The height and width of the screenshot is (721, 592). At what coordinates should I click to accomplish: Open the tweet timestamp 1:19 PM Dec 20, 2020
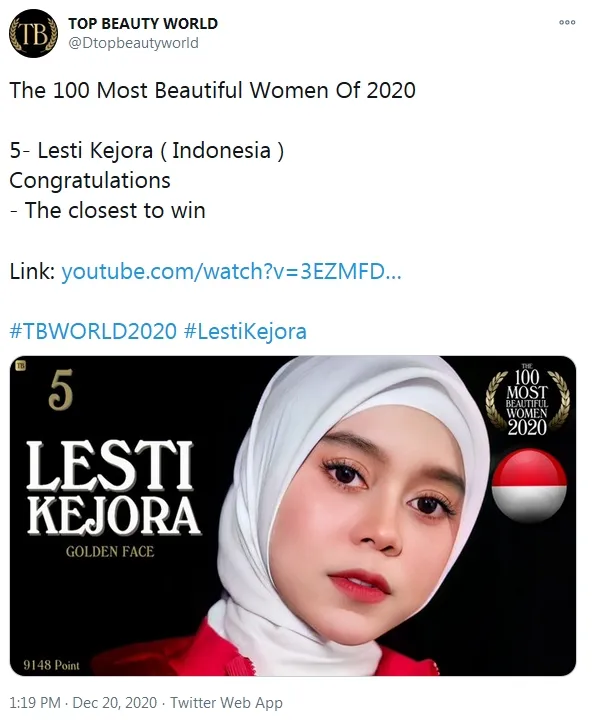coord(83,703)
